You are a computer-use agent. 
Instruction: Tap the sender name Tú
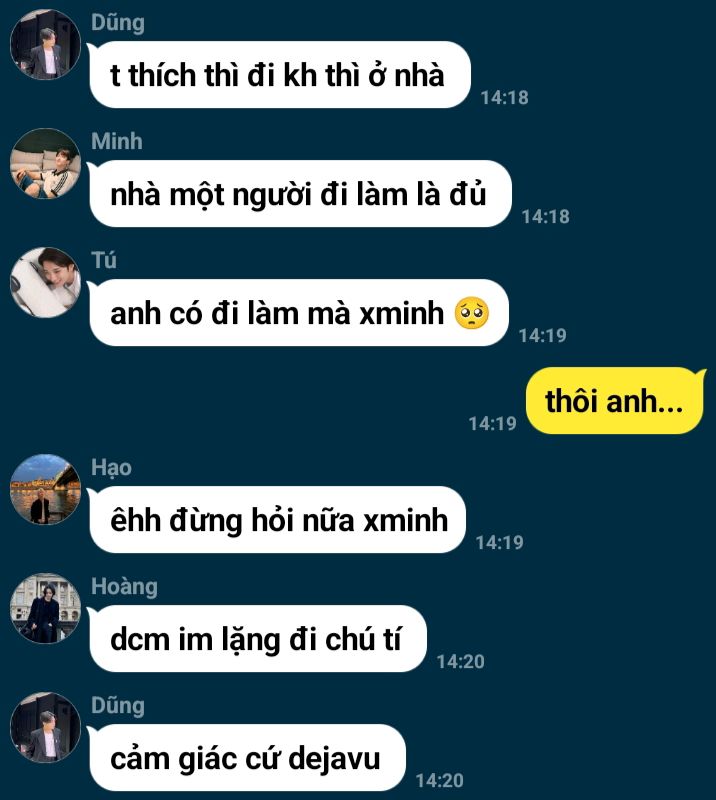click(x=104, y=260)
